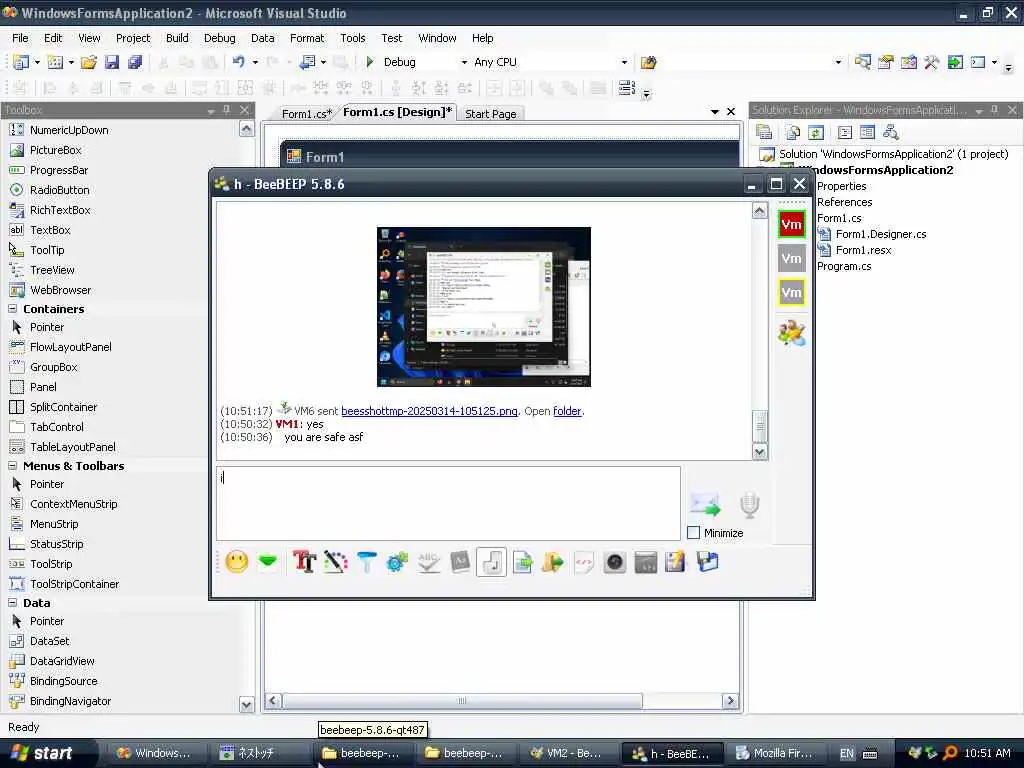This screenshot has width=1024, height=768.
Task: Open the folder link in chat message
Action: click(x=567, y=411)
